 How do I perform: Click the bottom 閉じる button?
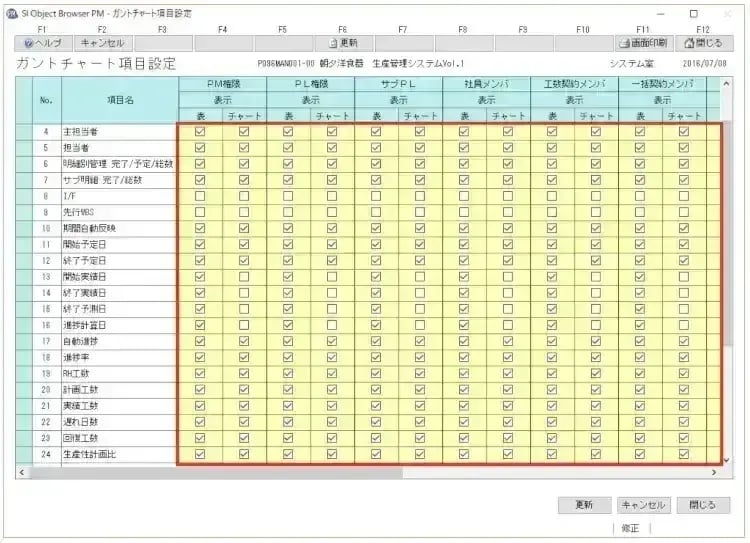point(703,505)
